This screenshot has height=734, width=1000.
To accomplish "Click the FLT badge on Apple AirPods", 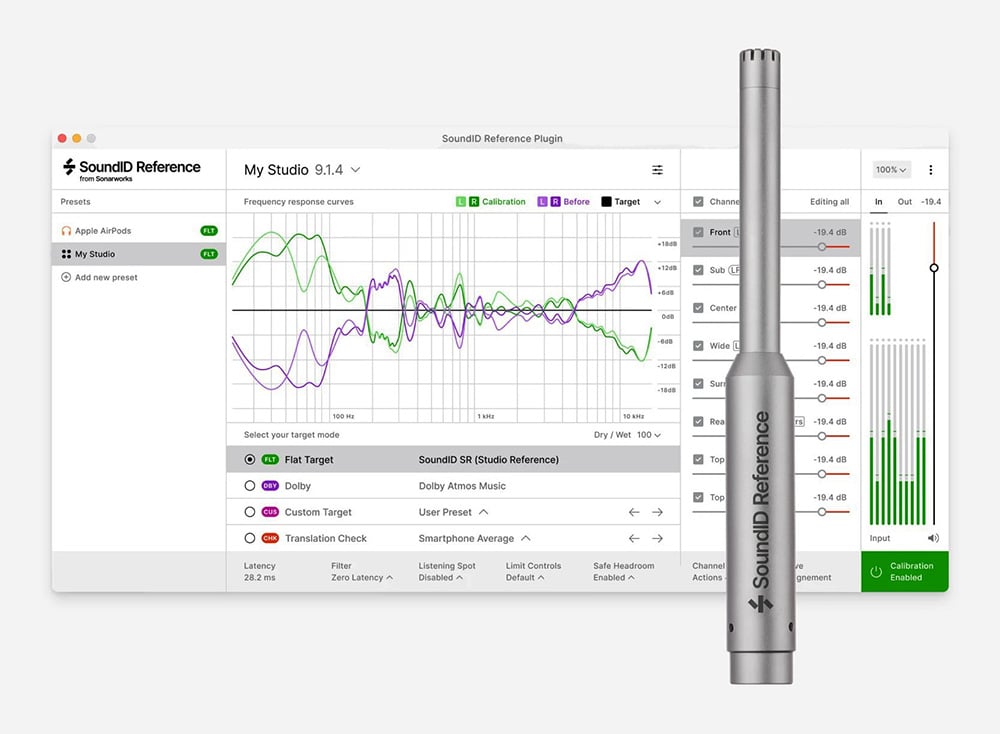I will (x=209, y=231).
